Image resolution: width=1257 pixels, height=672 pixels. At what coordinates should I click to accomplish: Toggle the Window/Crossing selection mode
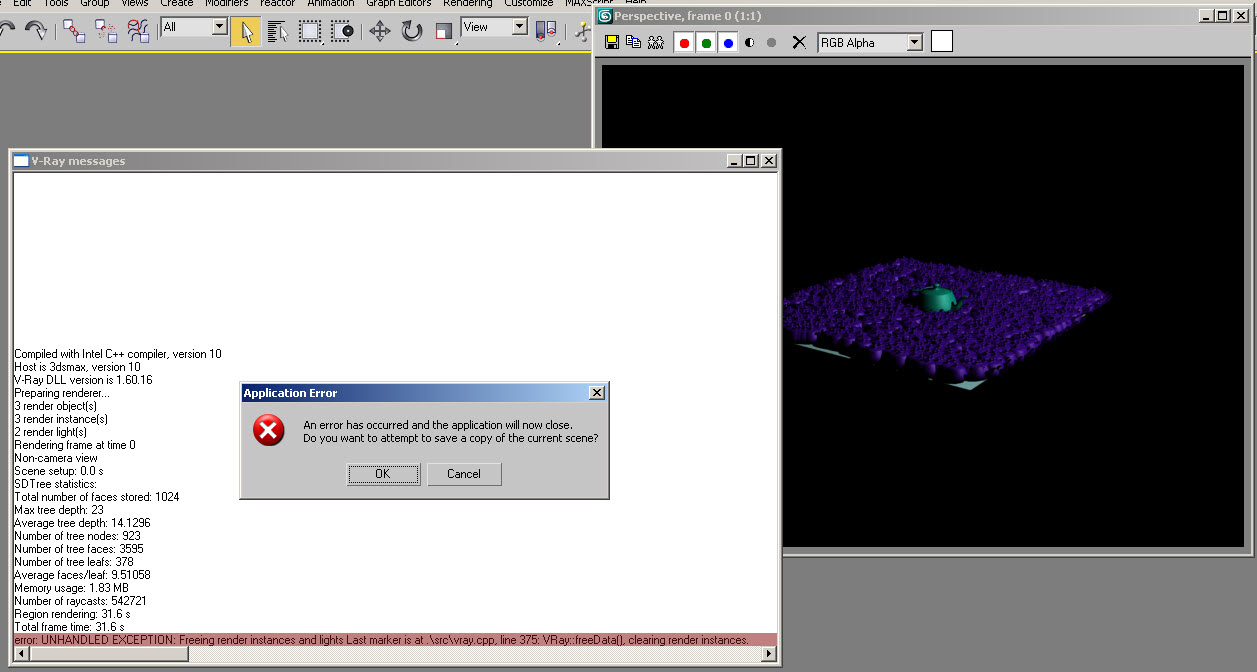pyautogui.click(x=342, y=30)
